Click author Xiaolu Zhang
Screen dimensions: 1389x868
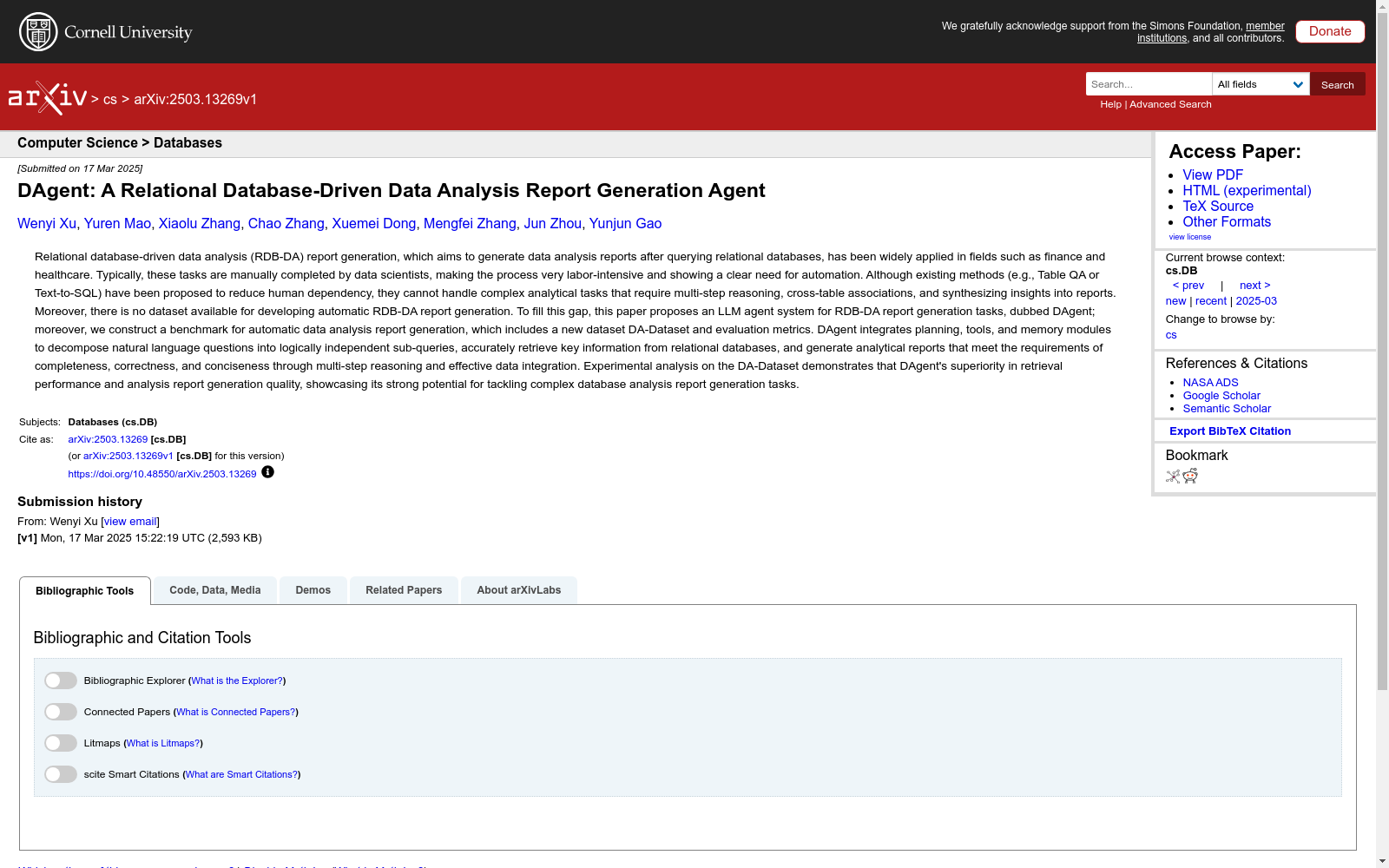coord(199,224)
